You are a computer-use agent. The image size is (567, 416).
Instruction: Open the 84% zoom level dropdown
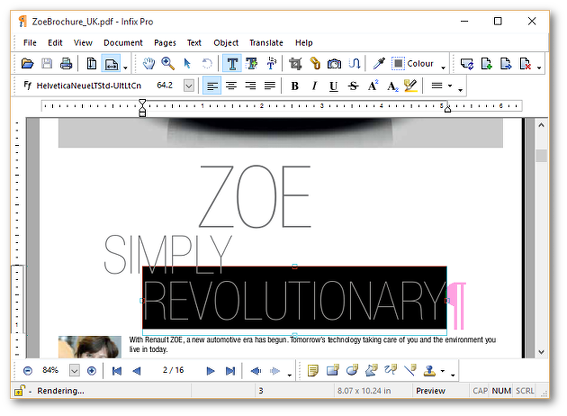point(74,371)
